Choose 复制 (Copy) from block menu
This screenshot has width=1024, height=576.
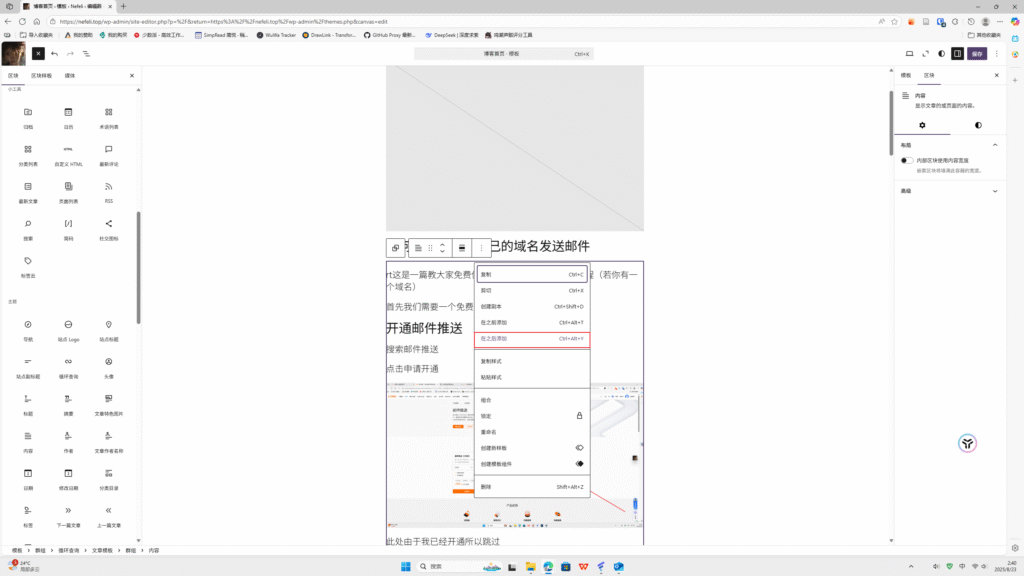(532, 274)
